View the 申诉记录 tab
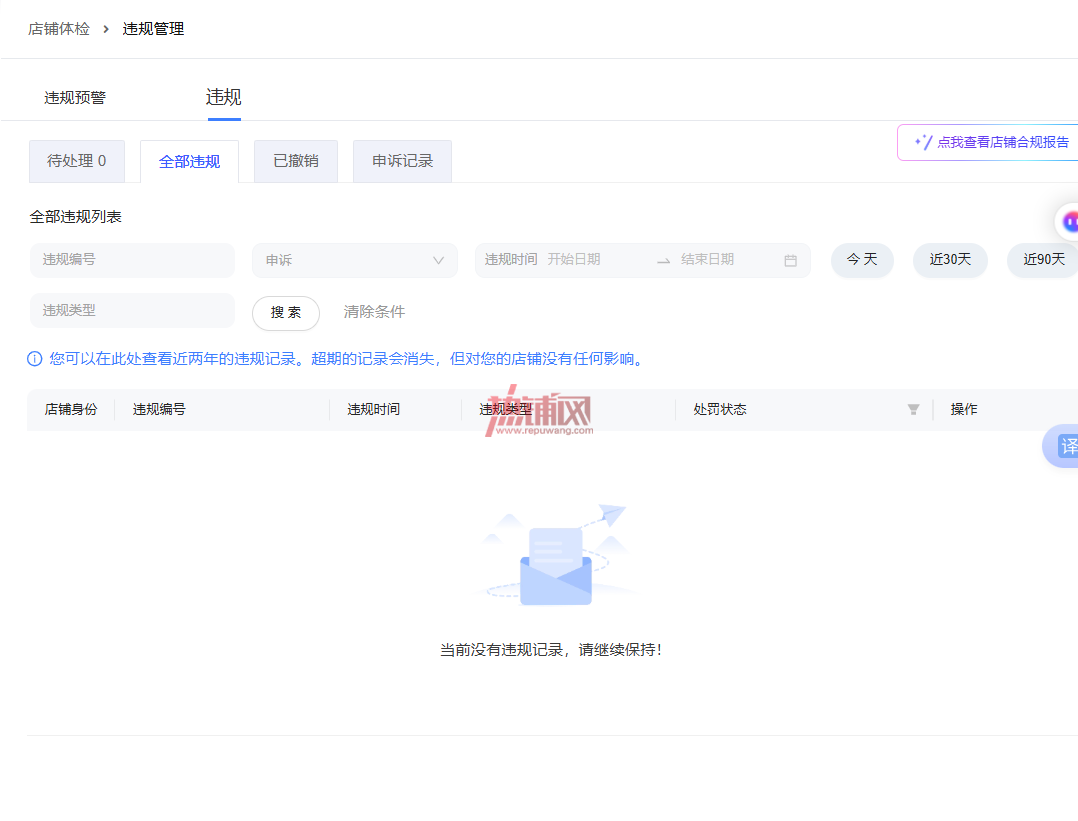Screen dimensions: 1078x821 tap(402, 162)
